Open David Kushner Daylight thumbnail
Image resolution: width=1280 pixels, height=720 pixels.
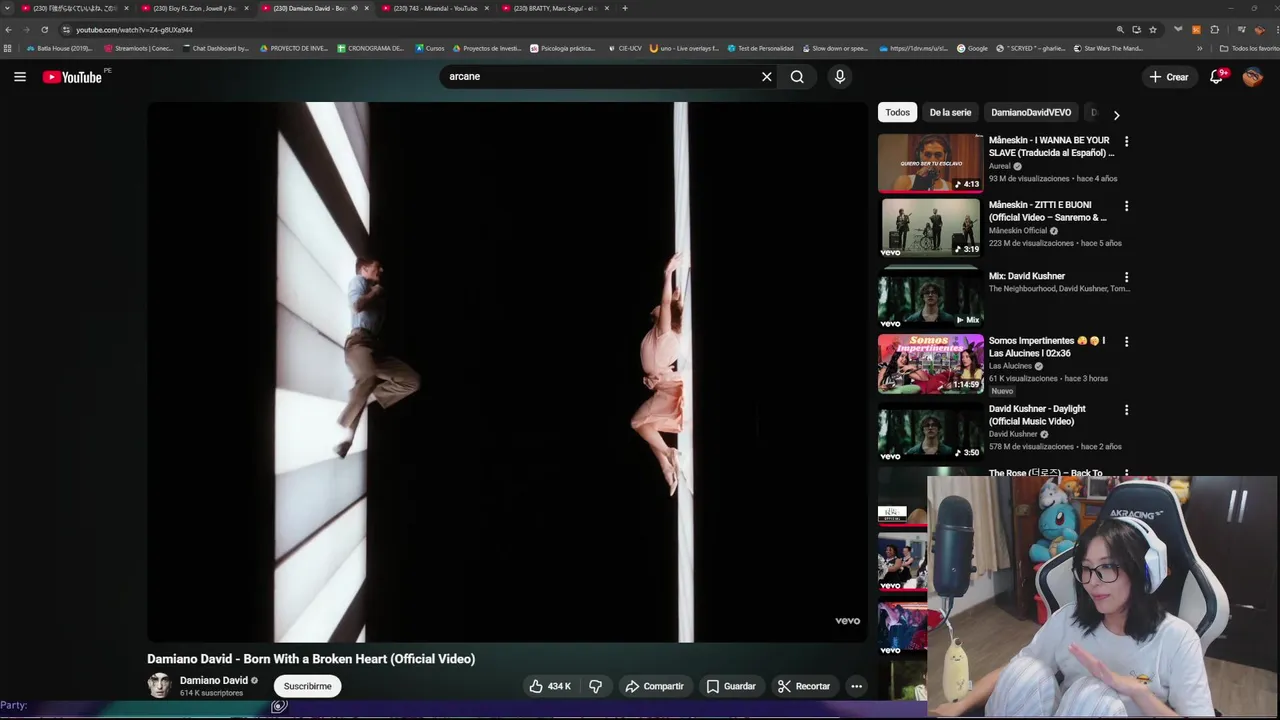pos(930,431)
